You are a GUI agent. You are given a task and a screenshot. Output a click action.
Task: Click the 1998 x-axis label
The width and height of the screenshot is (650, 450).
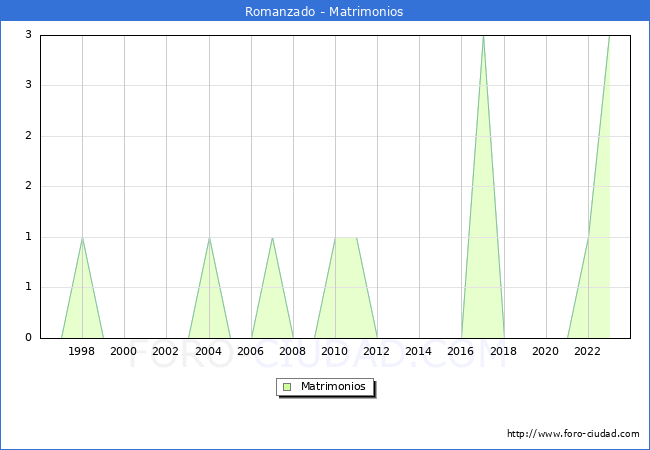[82, 351]
